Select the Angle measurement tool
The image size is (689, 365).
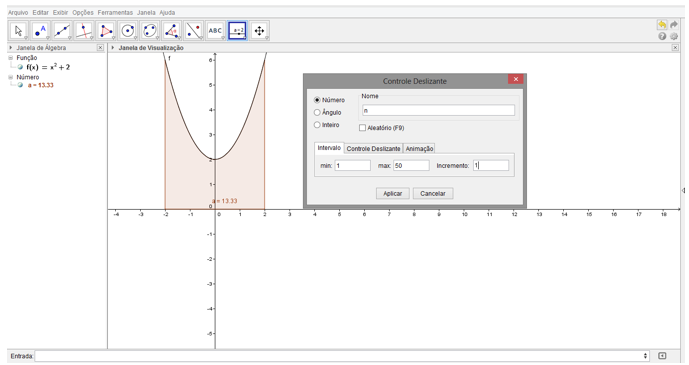[x=171, y=31]
